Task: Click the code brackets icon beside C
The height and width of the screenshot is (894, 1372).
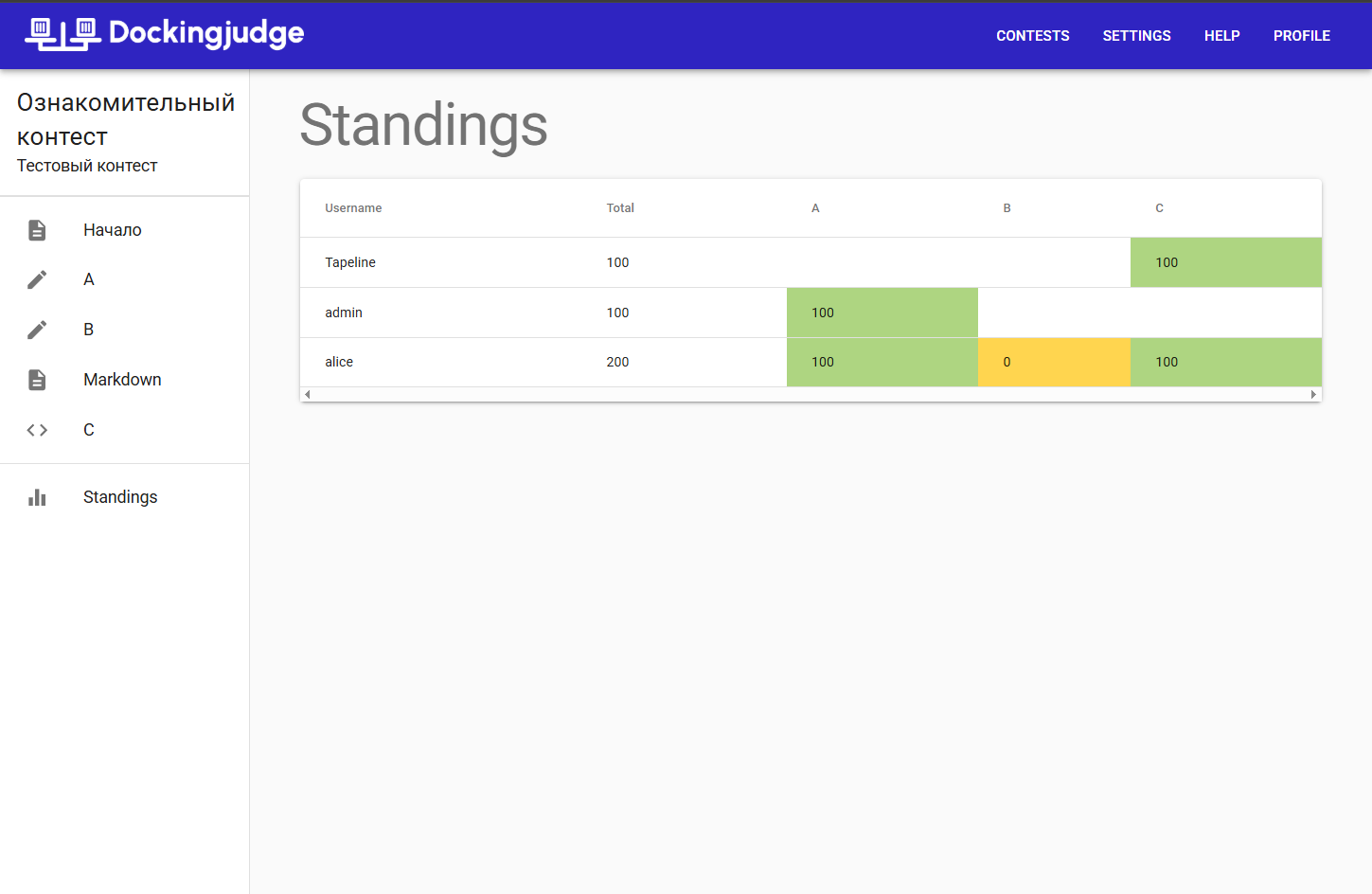Action: click(37, 430)
